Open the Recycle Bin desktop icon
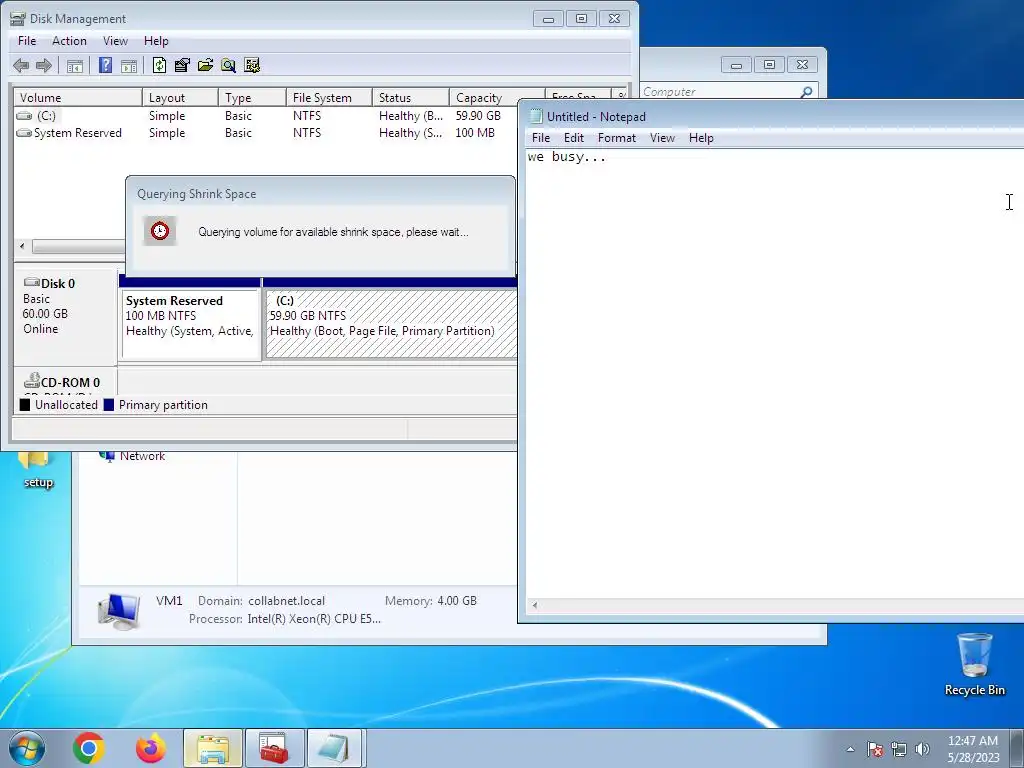 click(x=974, y=664)
